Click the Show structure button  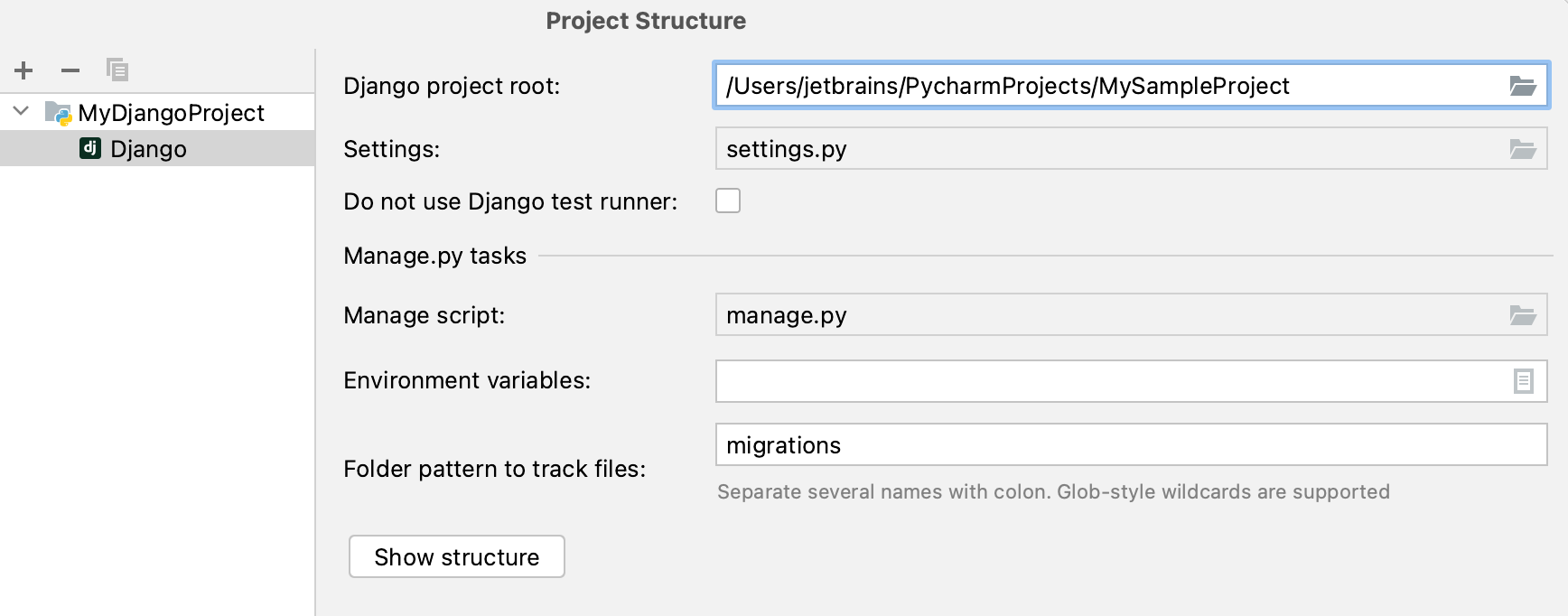pos(457,556)
